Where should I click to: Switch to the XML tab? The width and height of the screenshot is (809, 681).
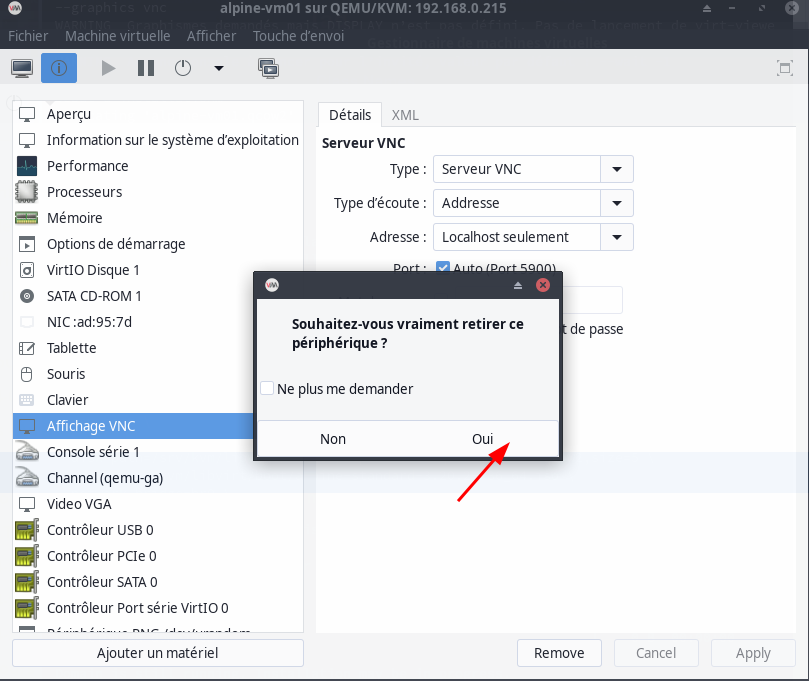pos(405,115)
